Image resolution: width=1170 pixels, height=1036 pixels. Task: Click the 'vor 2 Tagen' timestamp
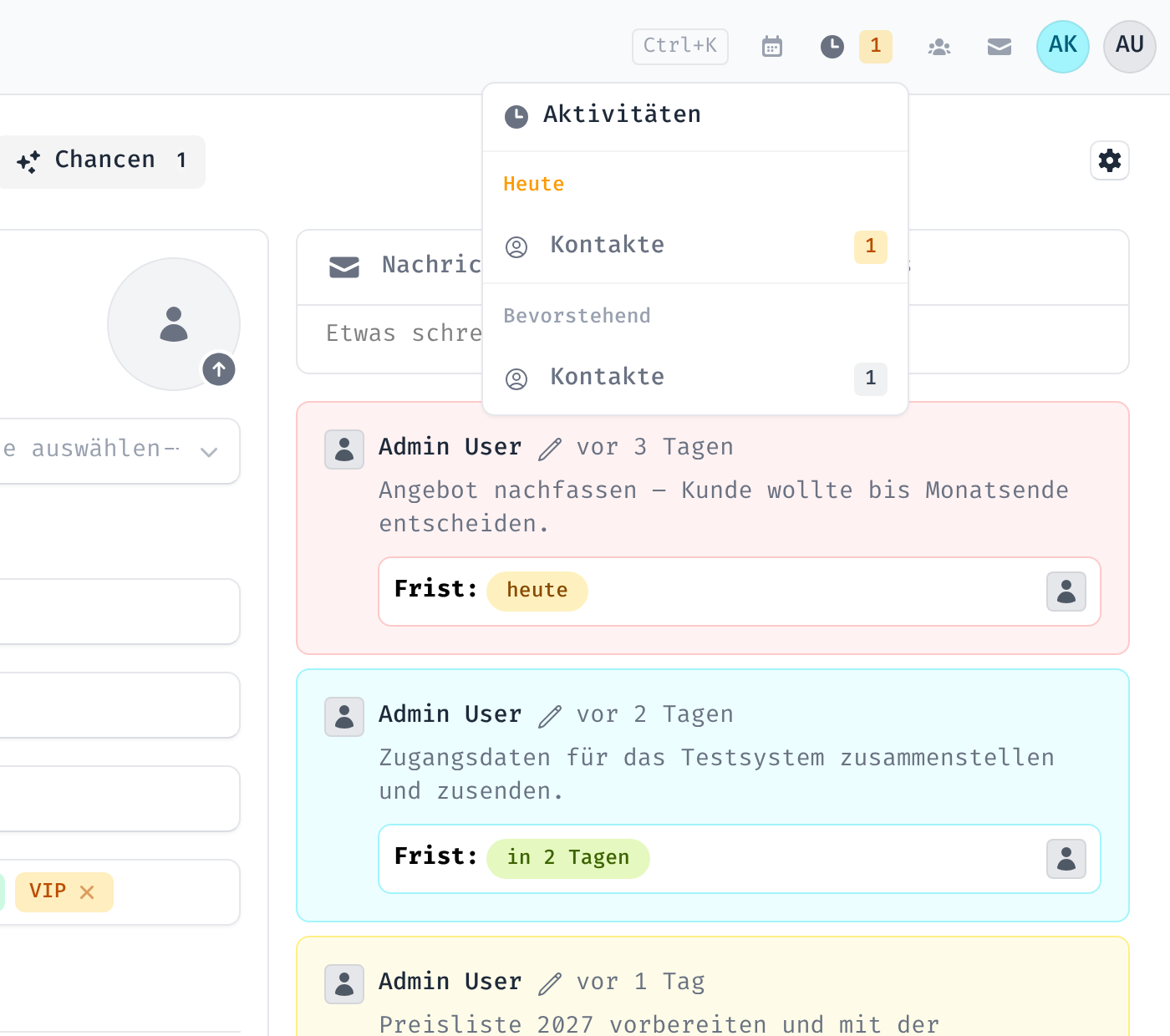click(655, 715)
